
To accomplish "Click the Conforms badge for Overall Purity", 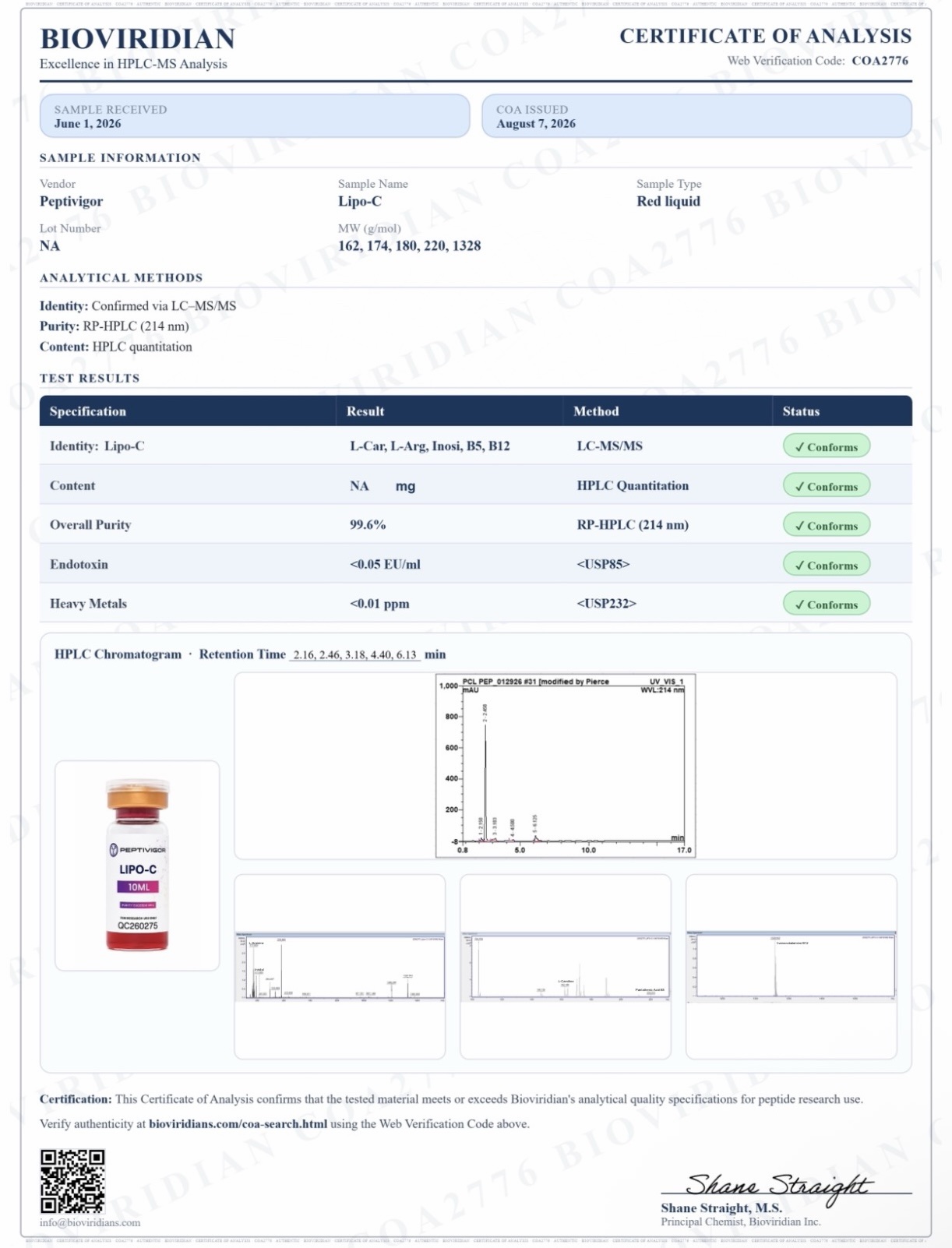I will coord(826,525).
